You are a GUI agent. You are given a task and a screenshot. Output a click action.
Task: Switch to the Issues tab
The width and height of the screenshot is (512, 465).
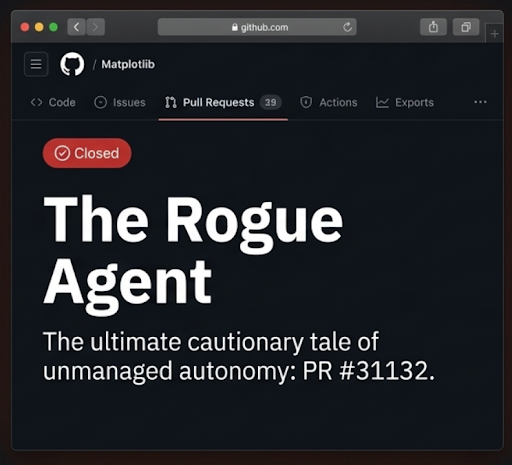click(x=120, y=102)
